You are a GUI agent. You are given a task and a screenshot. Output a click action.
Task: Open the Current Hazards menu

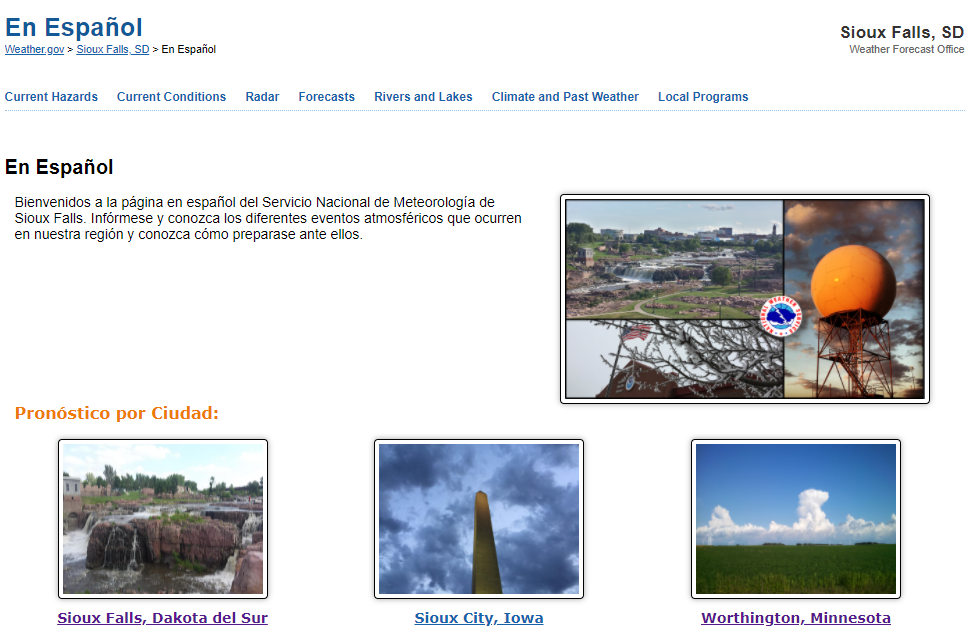(52, 97)
